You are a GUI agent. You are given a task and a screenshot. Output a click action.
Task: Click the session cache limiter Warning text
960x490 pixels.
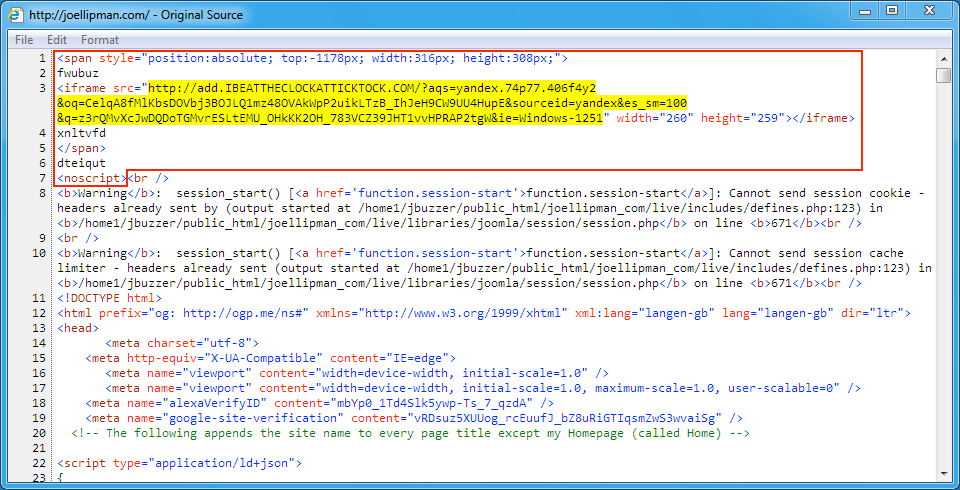[495, 268]
